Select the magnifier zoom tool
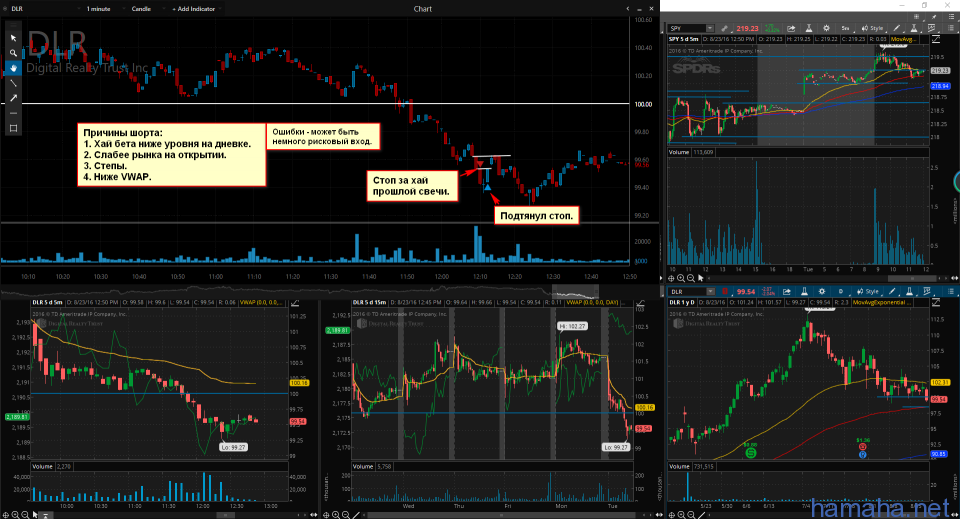 (13, 53)
